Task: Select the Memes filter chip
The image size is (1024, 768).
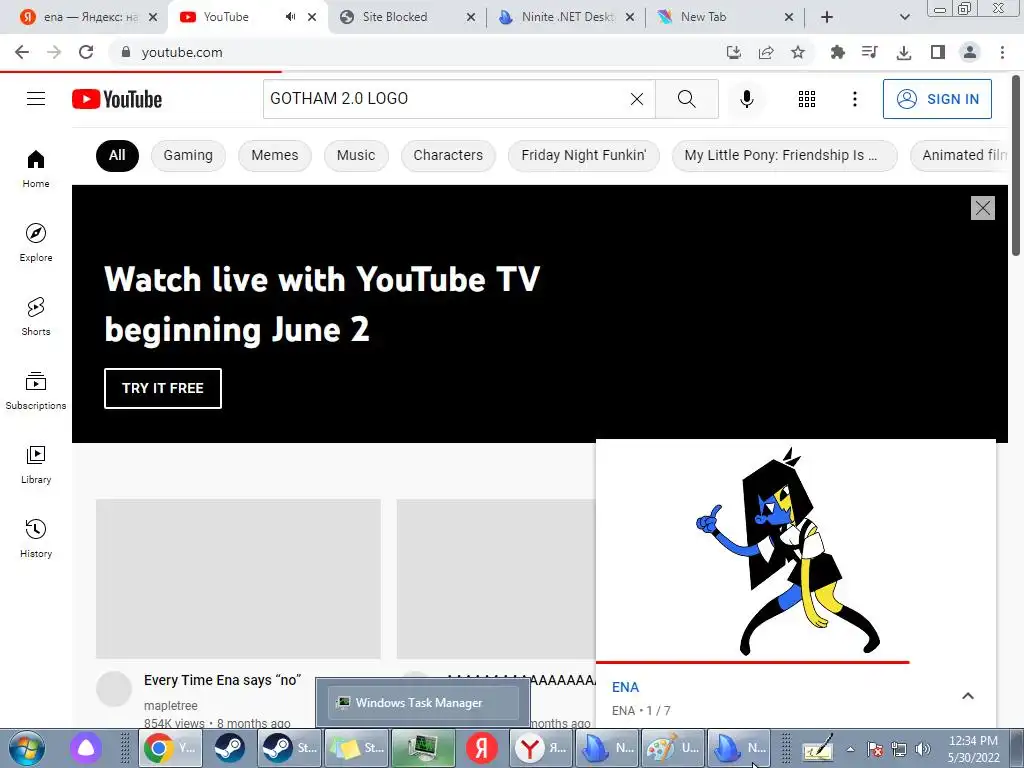Action: tap(274, 155)
